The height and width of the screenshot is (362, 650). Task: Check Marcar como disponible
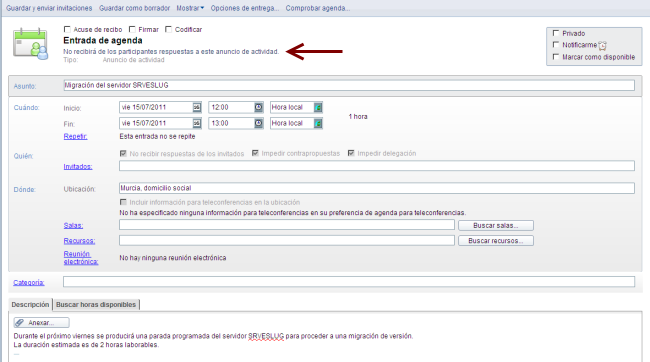556,57
